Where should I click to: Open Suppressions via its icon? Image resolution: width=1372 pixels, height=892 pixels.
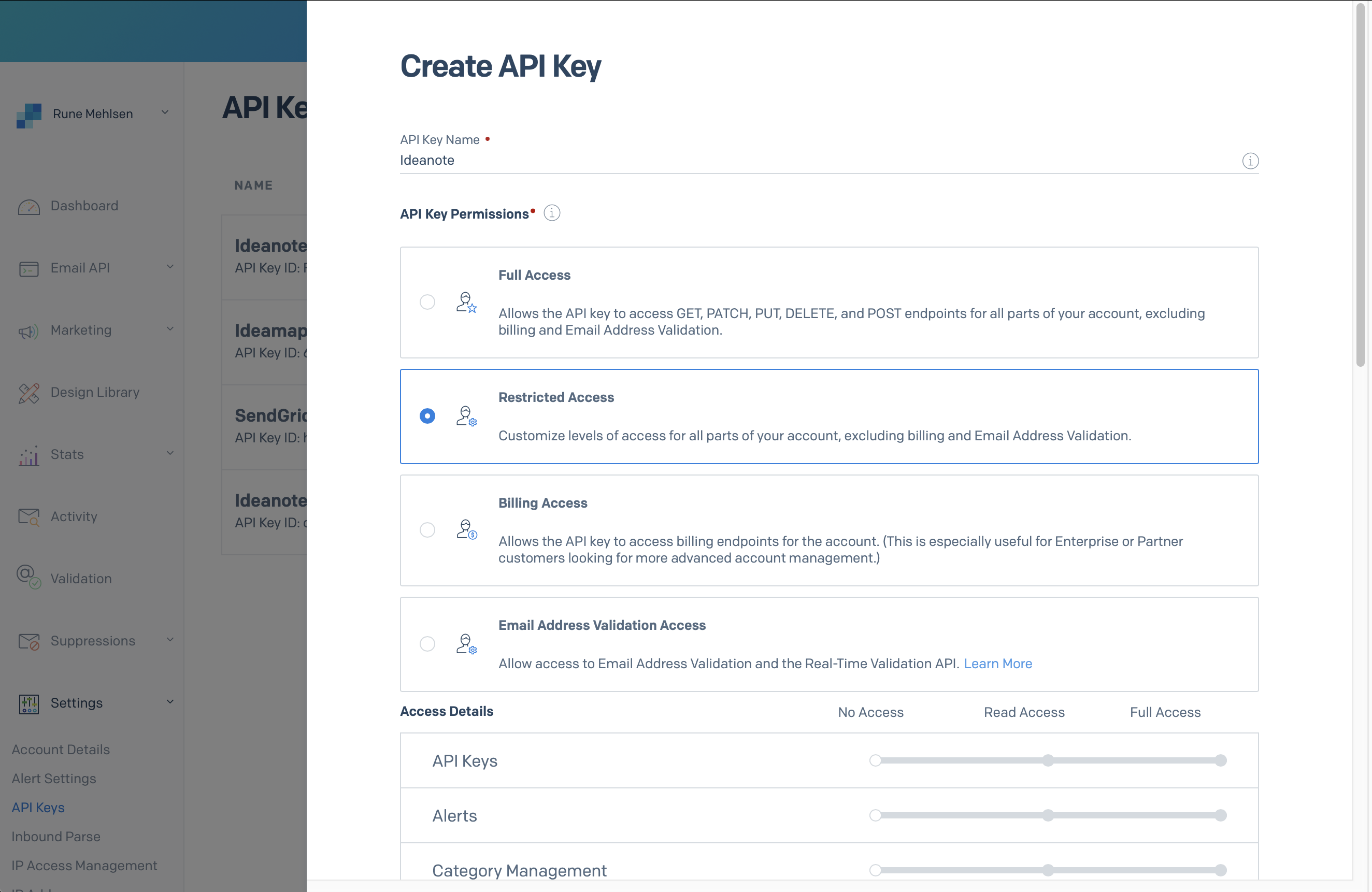point(28,641)
